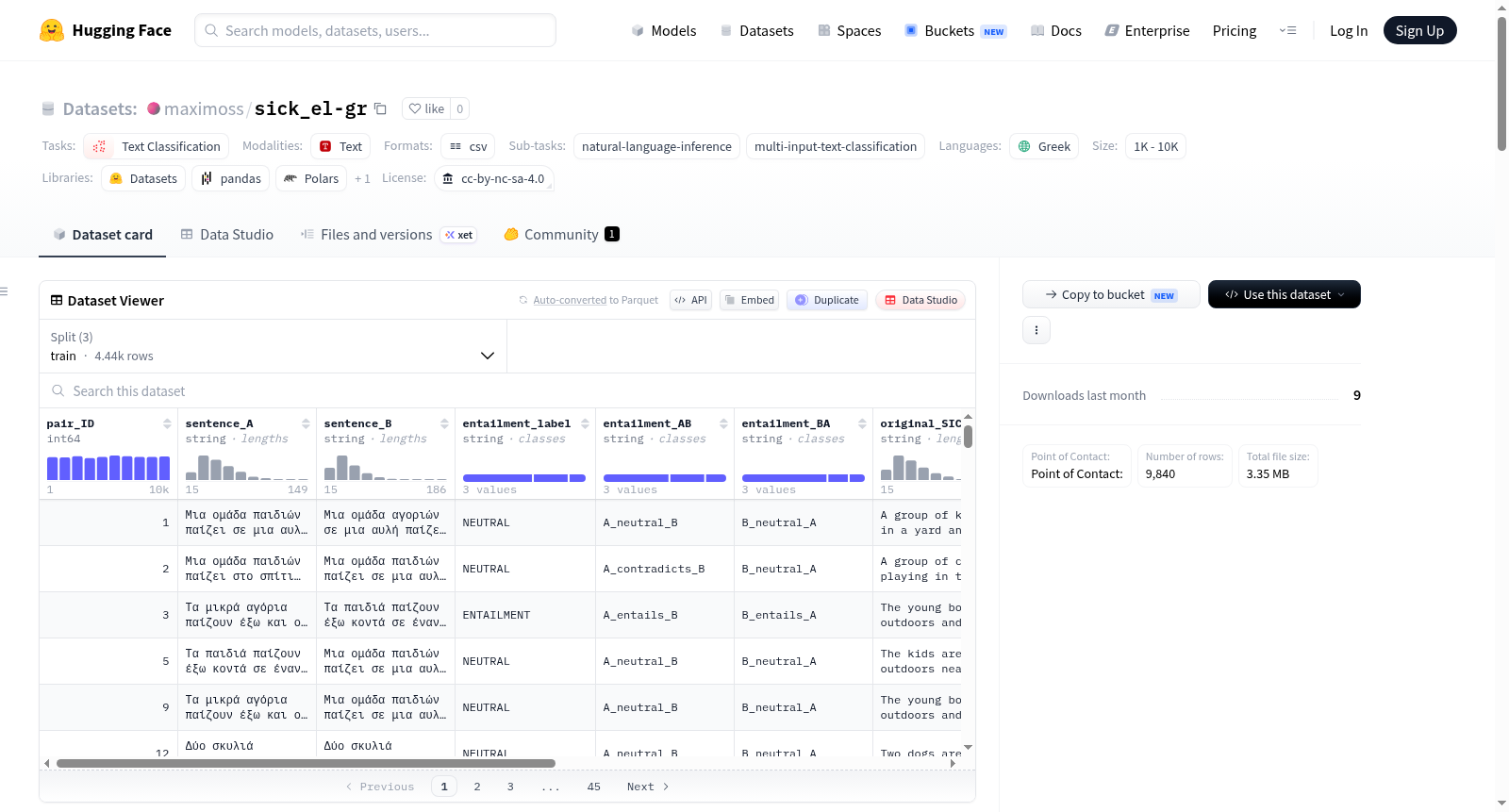1509x812 pixels.
Task: Sort the sentence_A column
Action: (x=306, y=423)
